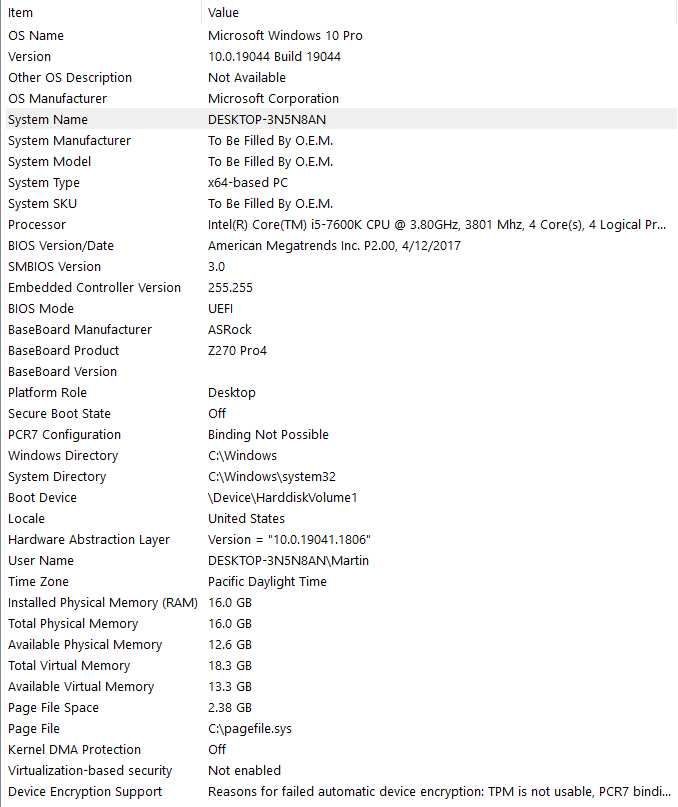
Task: Select the Page File Space row label
Action: click(x=53, y=708)
